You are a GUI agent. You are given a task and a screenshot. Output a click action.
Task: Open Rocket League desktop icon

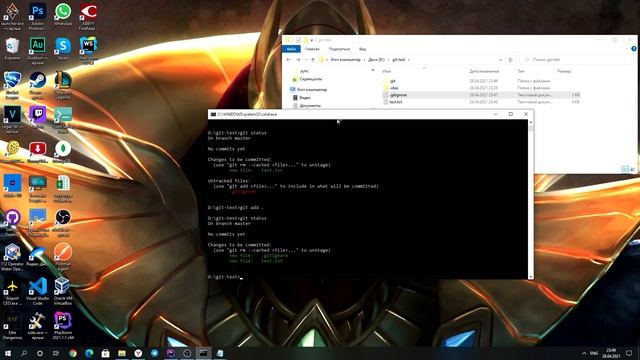tap(12, 84)
